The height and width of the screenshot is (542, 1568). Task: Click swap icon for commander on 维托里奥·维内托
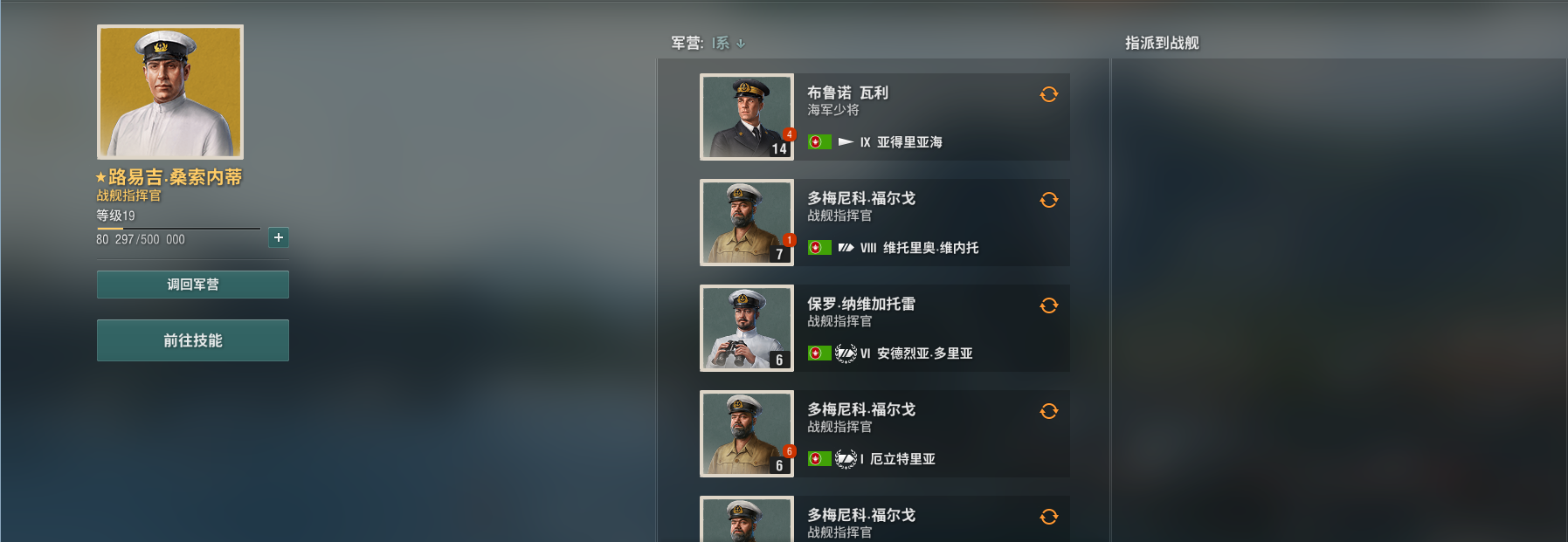[1049, 200]
